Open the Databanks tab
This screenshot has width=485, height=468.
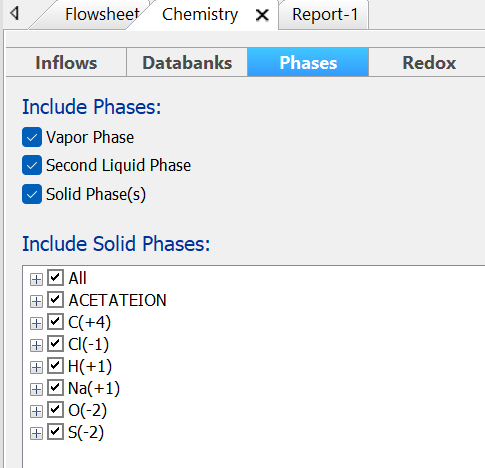pyautogui.click(x=187, y=63)
